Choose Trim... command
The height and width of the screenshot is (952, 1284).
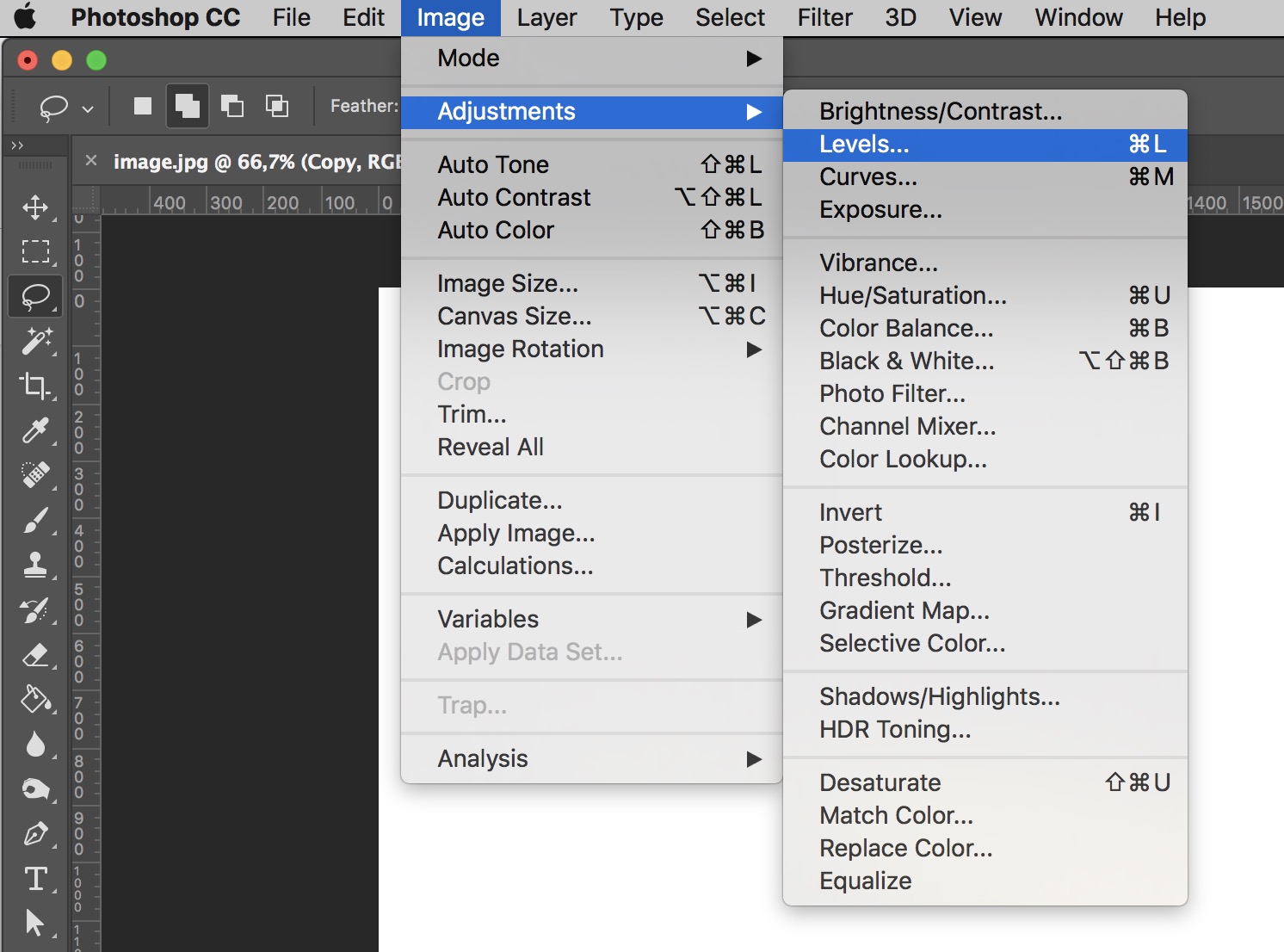[x=592, y=415]
